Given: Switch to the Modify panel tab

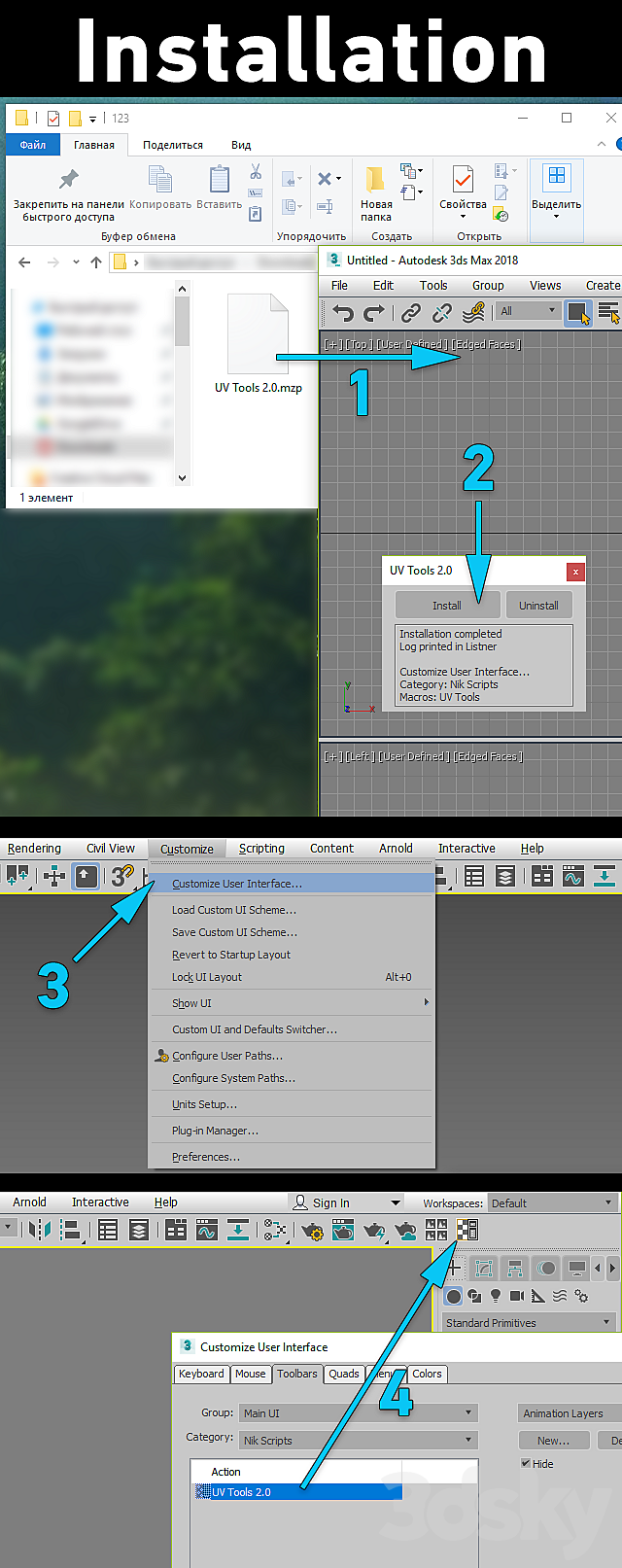Looking at the screenshot, I should (484, 1268).
